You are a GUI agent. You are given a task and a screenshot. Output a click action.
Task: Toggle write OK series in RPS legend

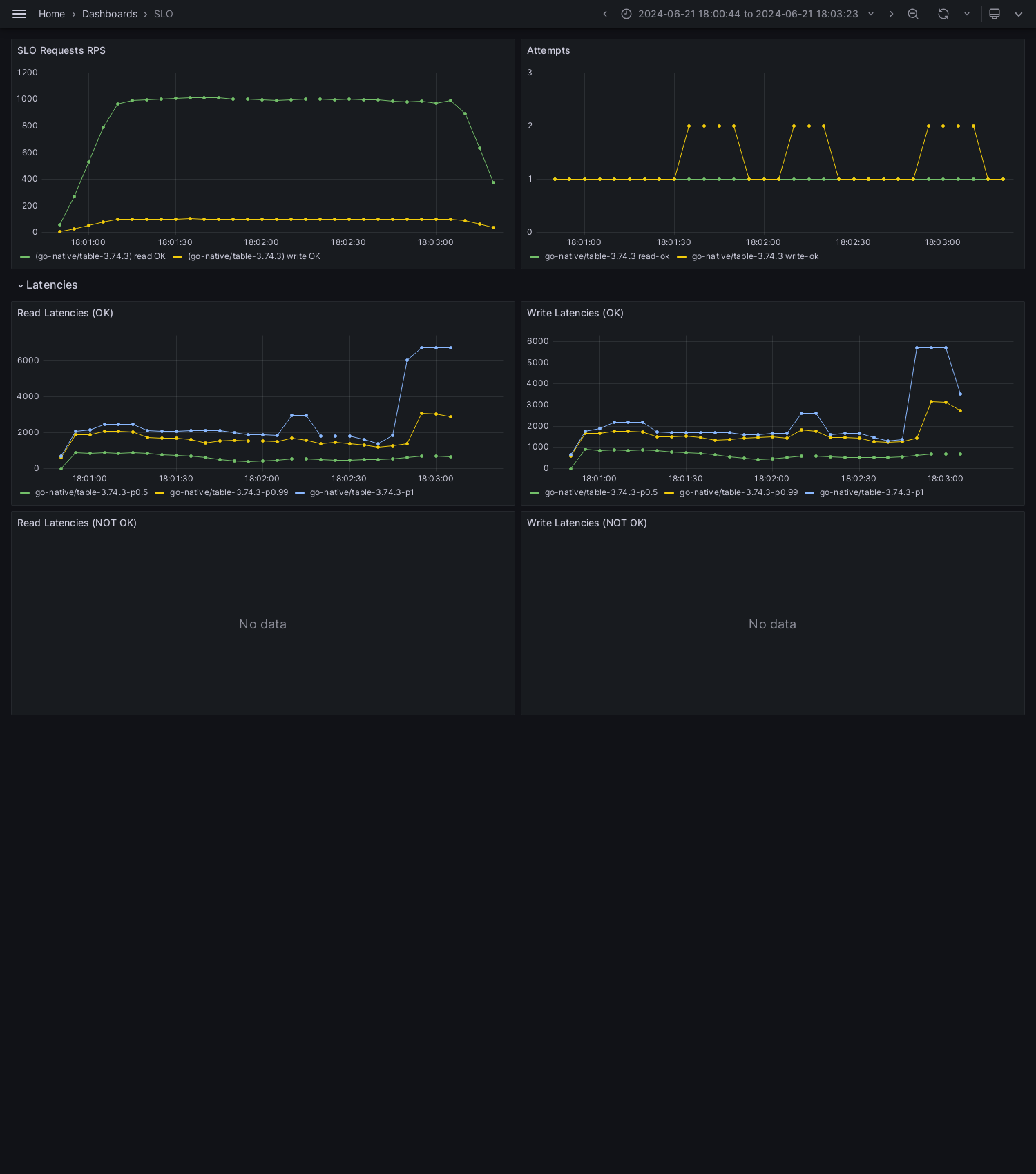click(x=254, y=256)
